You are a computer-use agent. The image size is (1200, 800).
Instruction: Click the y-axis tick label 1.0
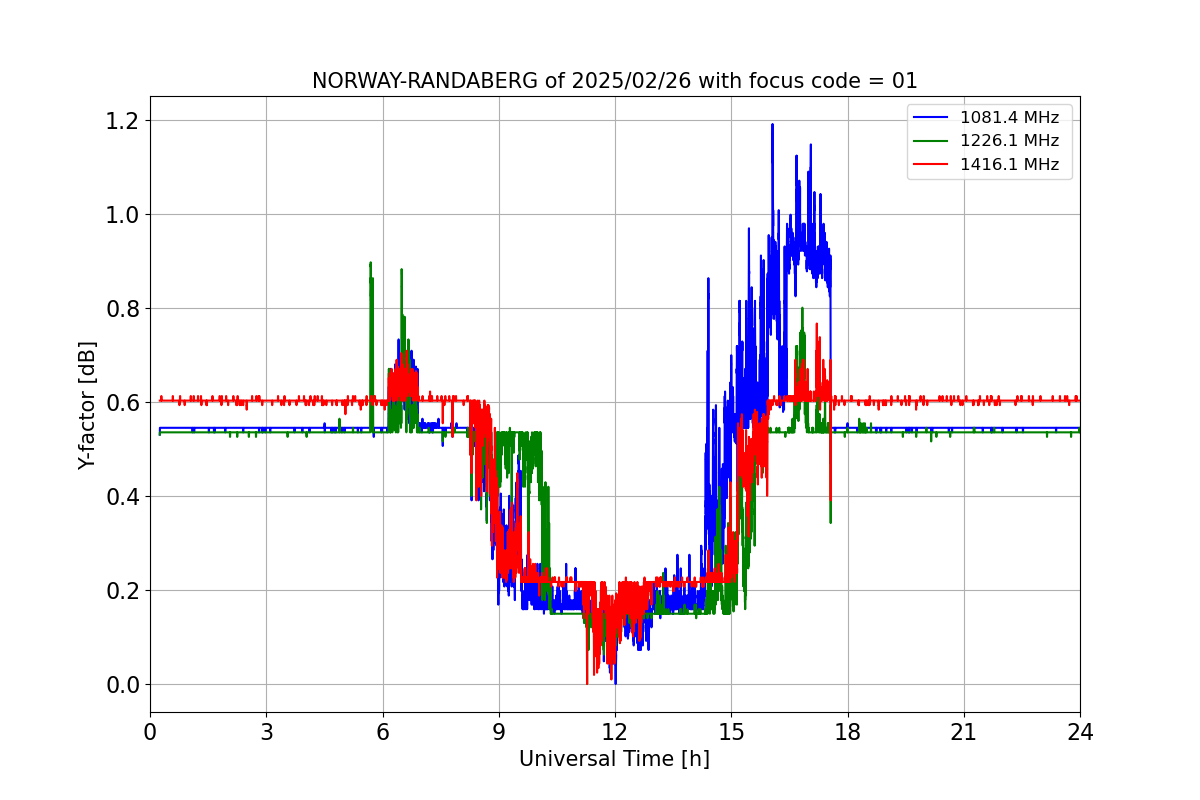click(123, 215)
